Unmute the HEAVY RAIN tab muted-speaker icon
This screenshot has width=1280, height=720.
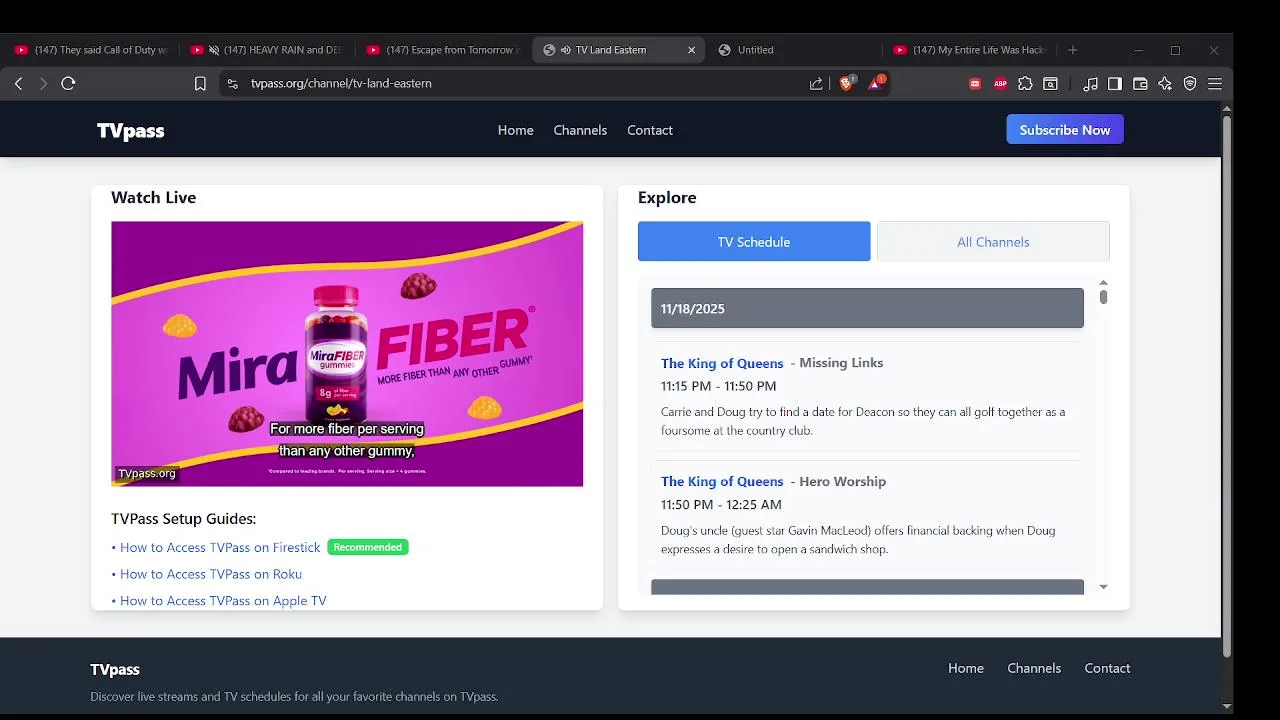click(214, 50)
